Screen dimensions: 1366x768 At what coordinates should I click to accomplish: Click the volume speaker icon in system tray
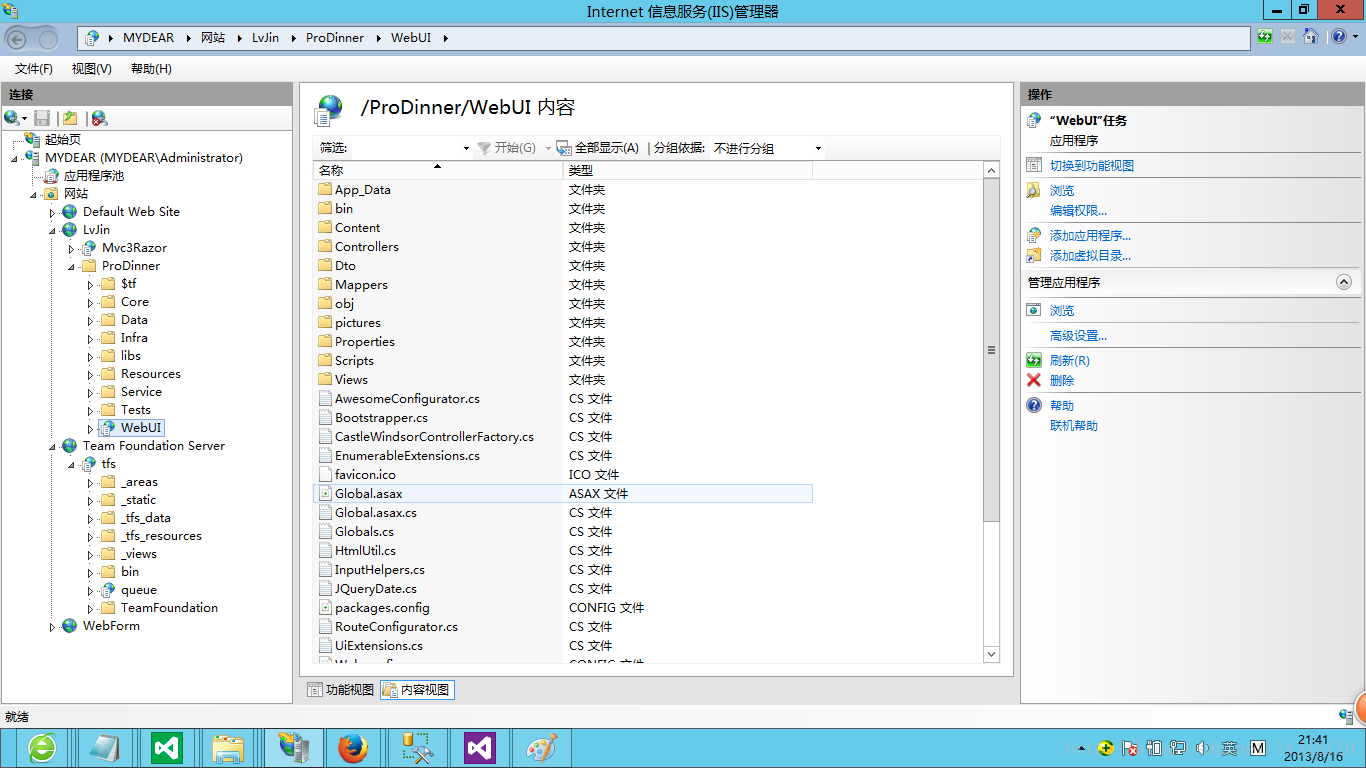coord(1203,748)
